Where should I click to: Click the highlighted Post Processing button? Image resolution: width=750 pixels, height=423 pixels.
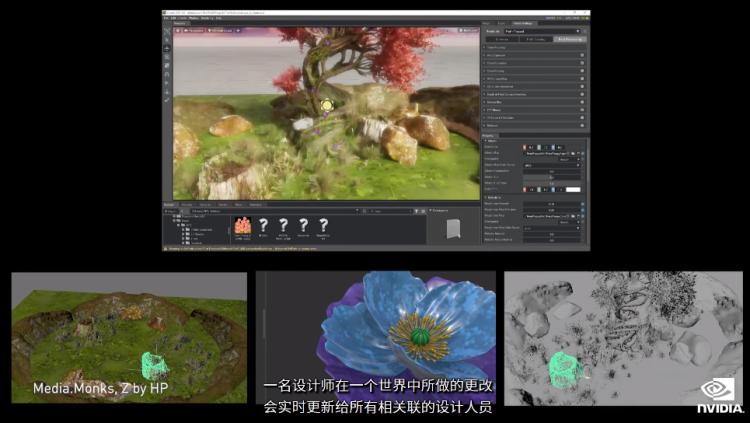570,38
